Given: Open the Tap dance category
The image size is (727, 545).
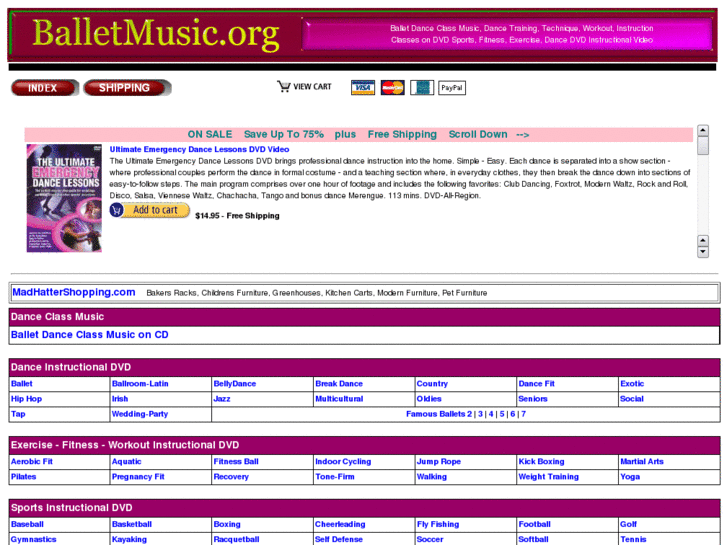Looking at the screenshot, I should click(18, 414).
